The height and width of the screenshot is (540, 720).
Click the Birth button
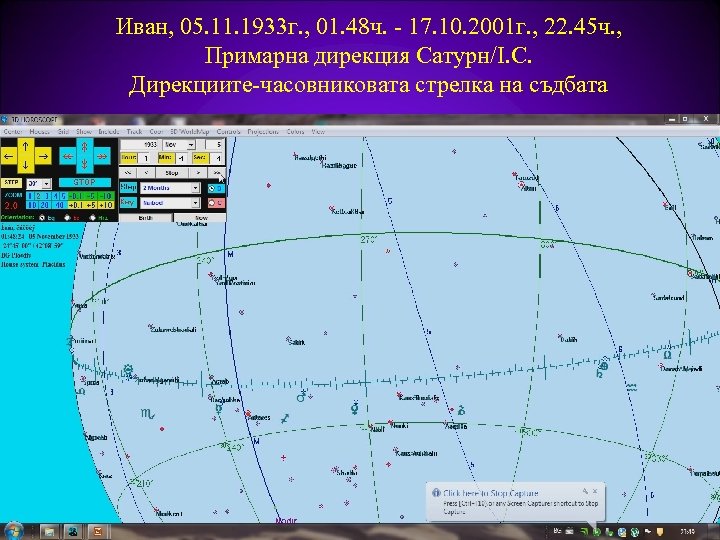[146, 218]
